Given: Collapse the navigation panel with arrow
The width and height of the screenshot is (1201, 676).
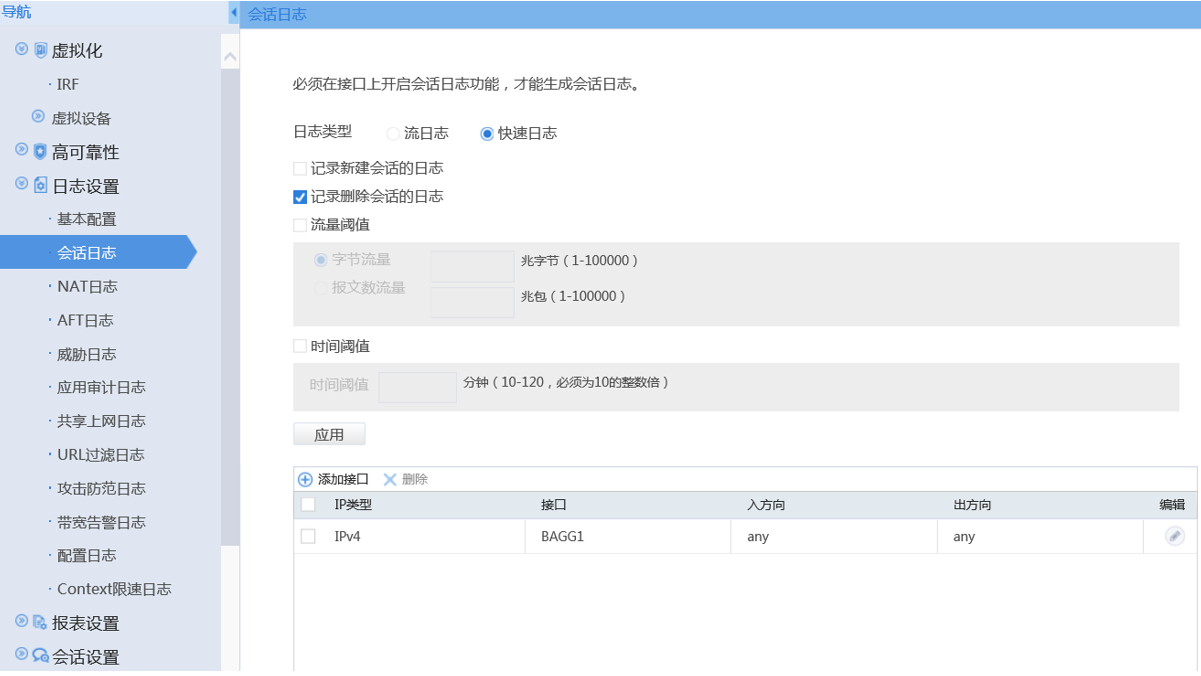Looking at the screenshot, I should click(234, 13).
